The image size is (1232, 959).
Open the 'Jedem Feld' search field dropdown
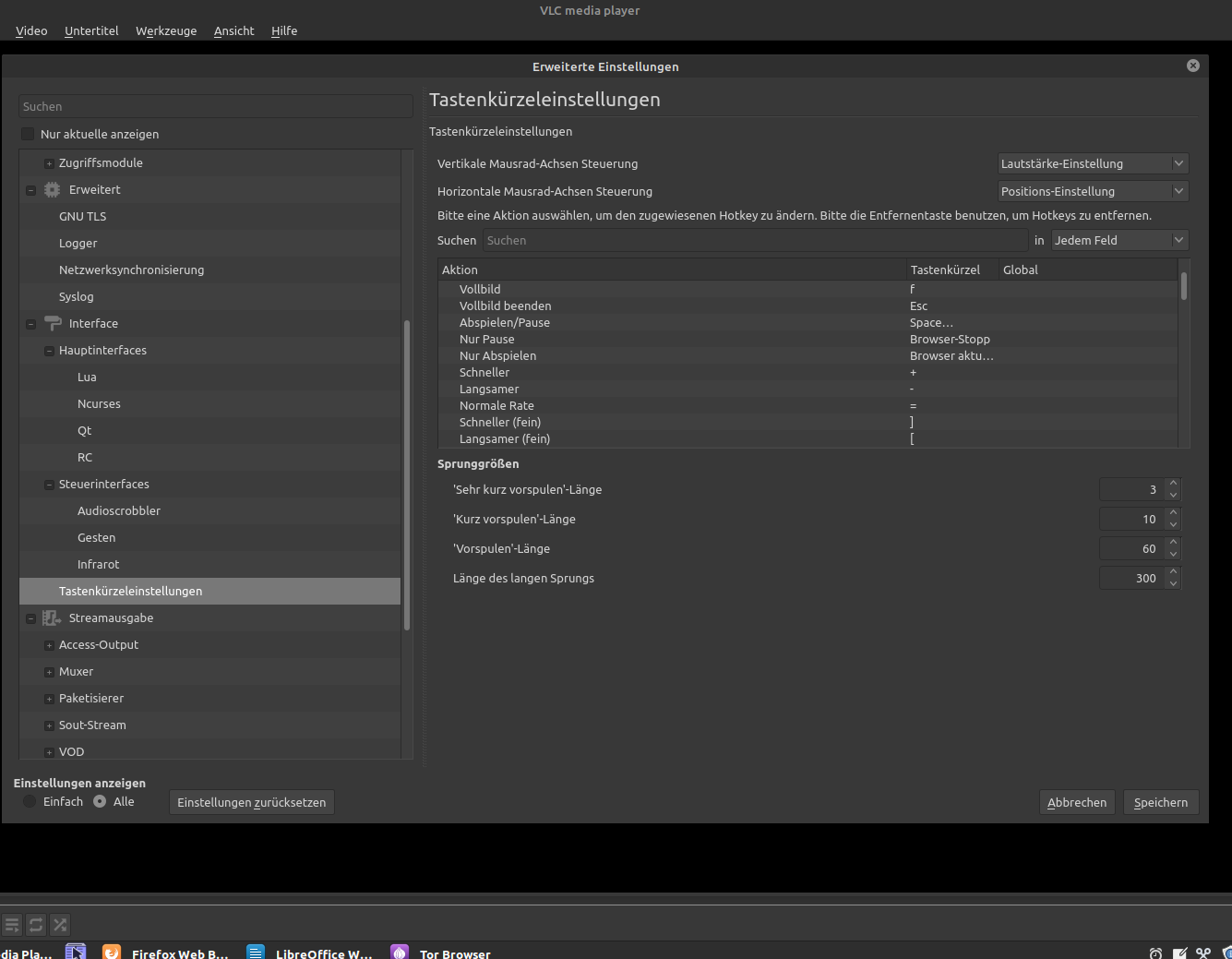1120,240
